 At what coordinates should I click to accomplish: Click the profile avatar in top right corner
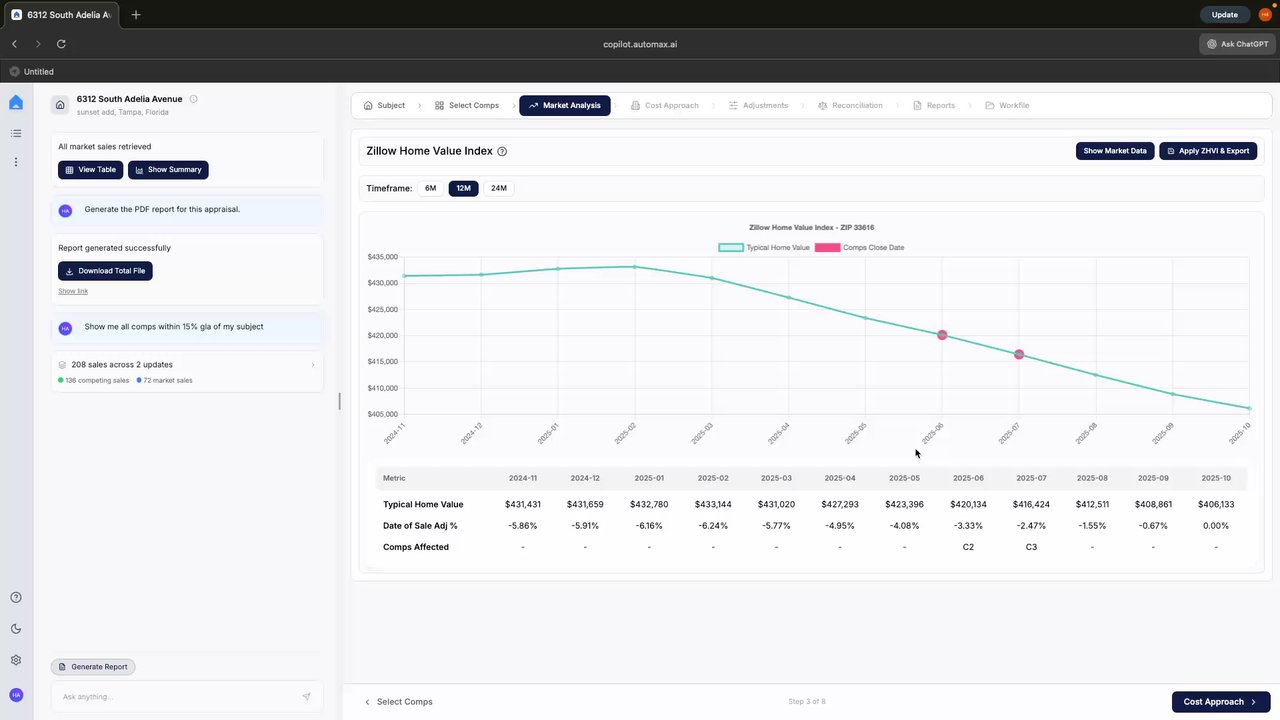(x=1265, y=15)
